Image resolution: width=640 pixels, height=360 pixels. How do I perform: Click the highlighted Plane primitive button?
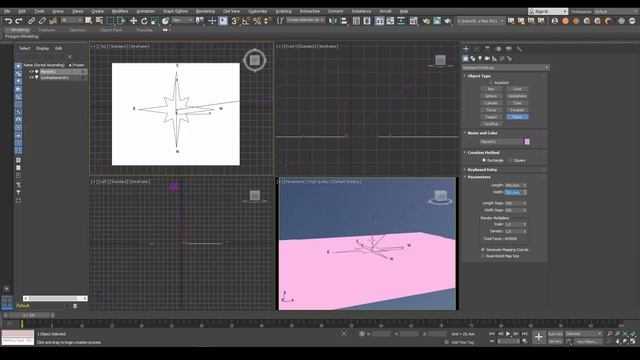click(x=517, y=117)
